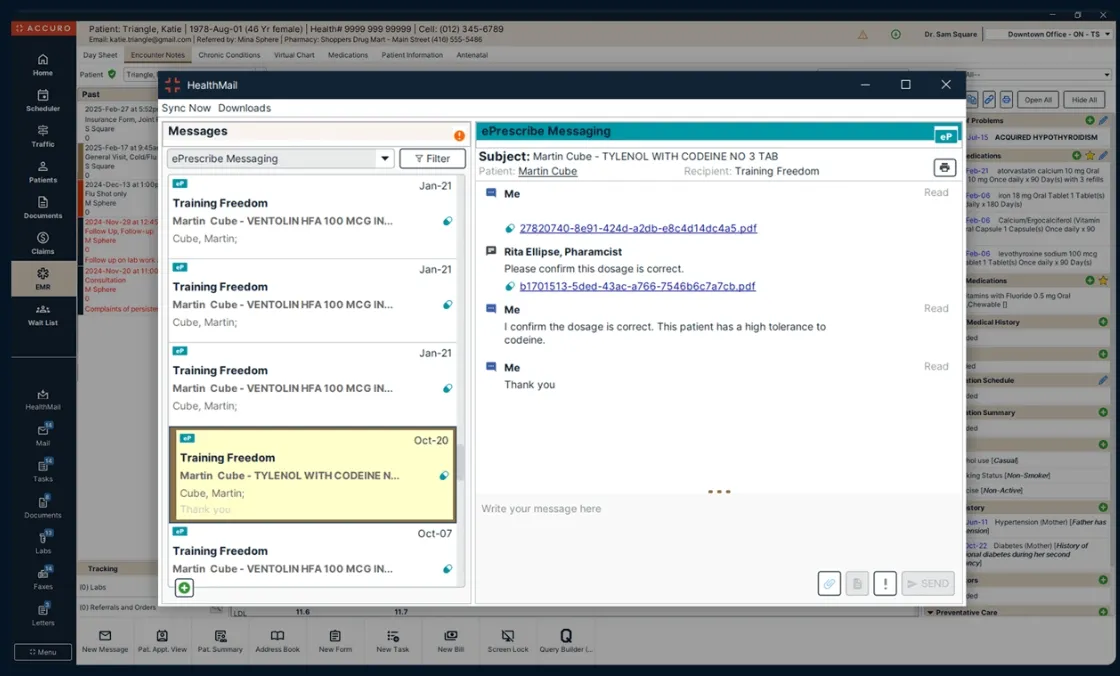Click the print icon in the conversation header
The height and width of the screenshot is (676, 1120).
(x=943, y=168)
